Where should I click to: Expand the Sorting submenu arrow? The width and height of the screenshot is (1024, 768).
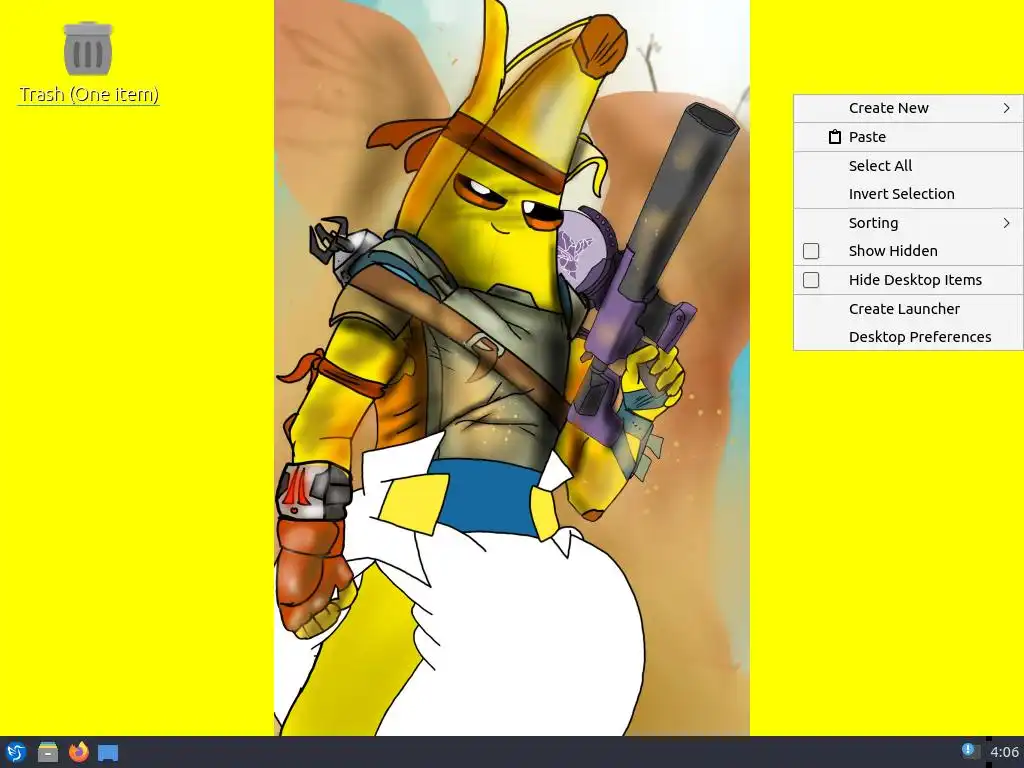[1006, 223]
